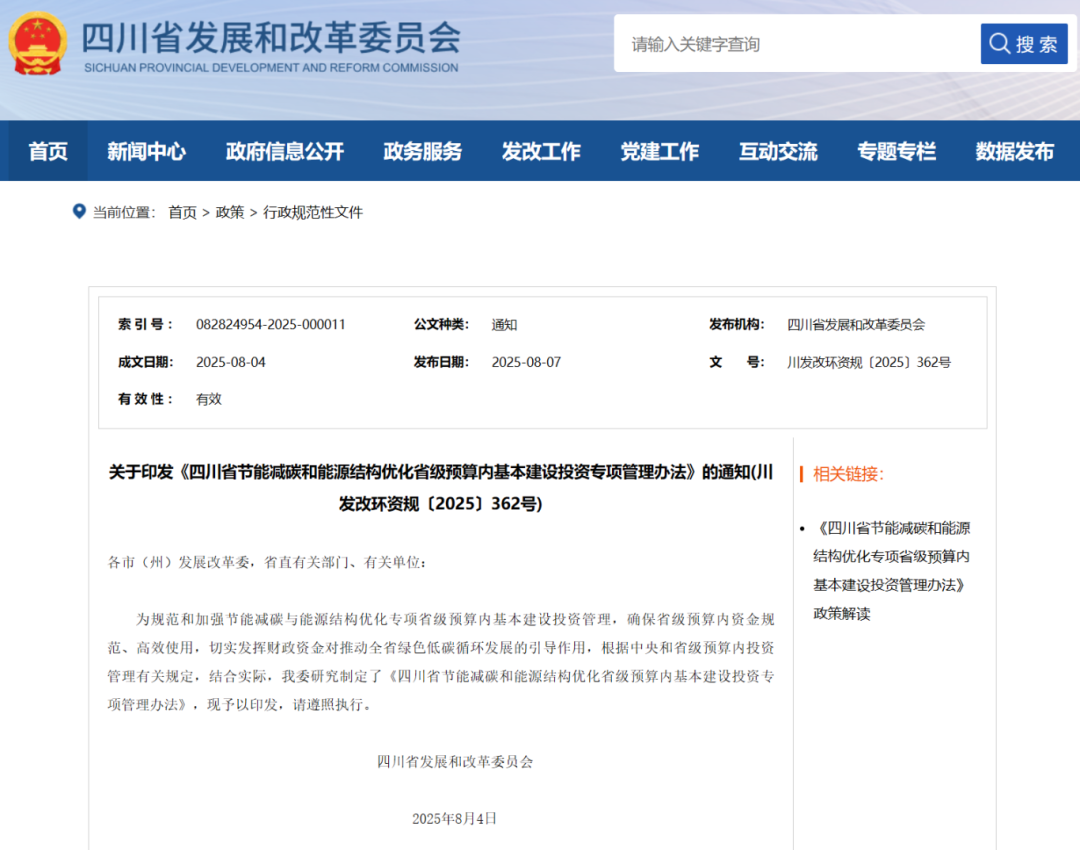This screenshot has height=850, width=1080.
Task: Open the 互动交流 section
Action: tap(778, 151)
